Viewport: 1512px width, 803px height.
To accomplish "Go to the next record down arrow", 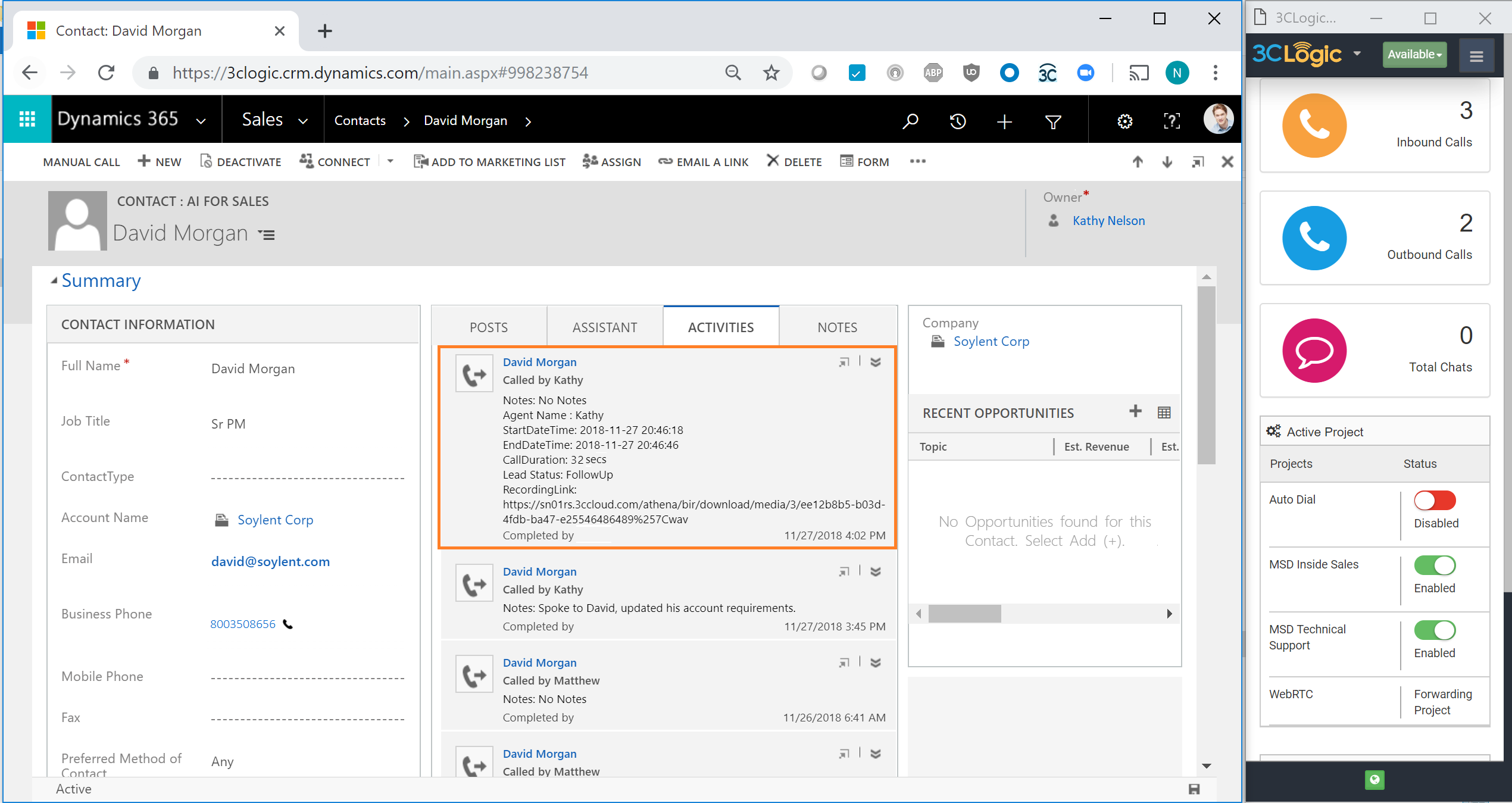I will 1167,161.
